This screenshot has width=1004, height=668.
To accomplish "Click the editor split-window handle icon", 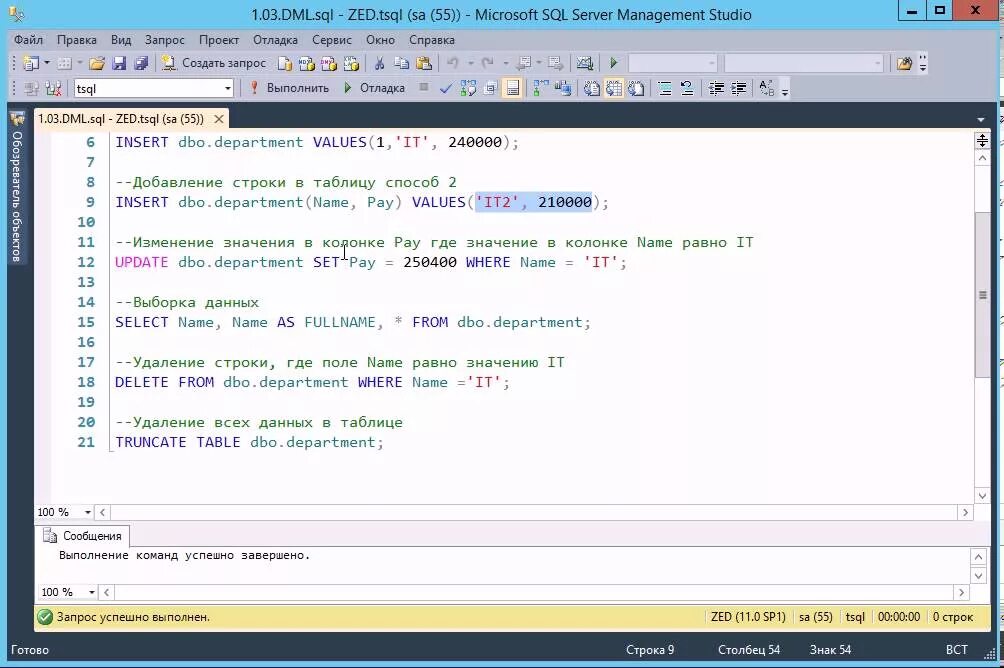I will tap(982, 140).
